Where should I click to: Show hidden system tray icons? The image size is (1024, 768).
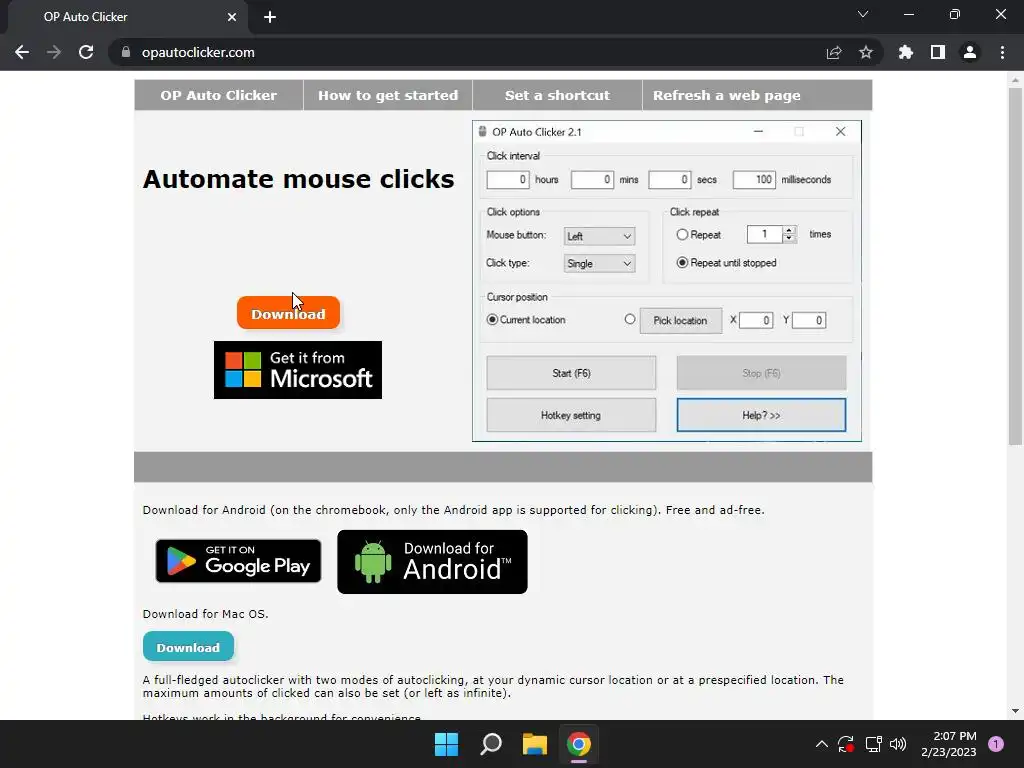(x=822, y=744)
